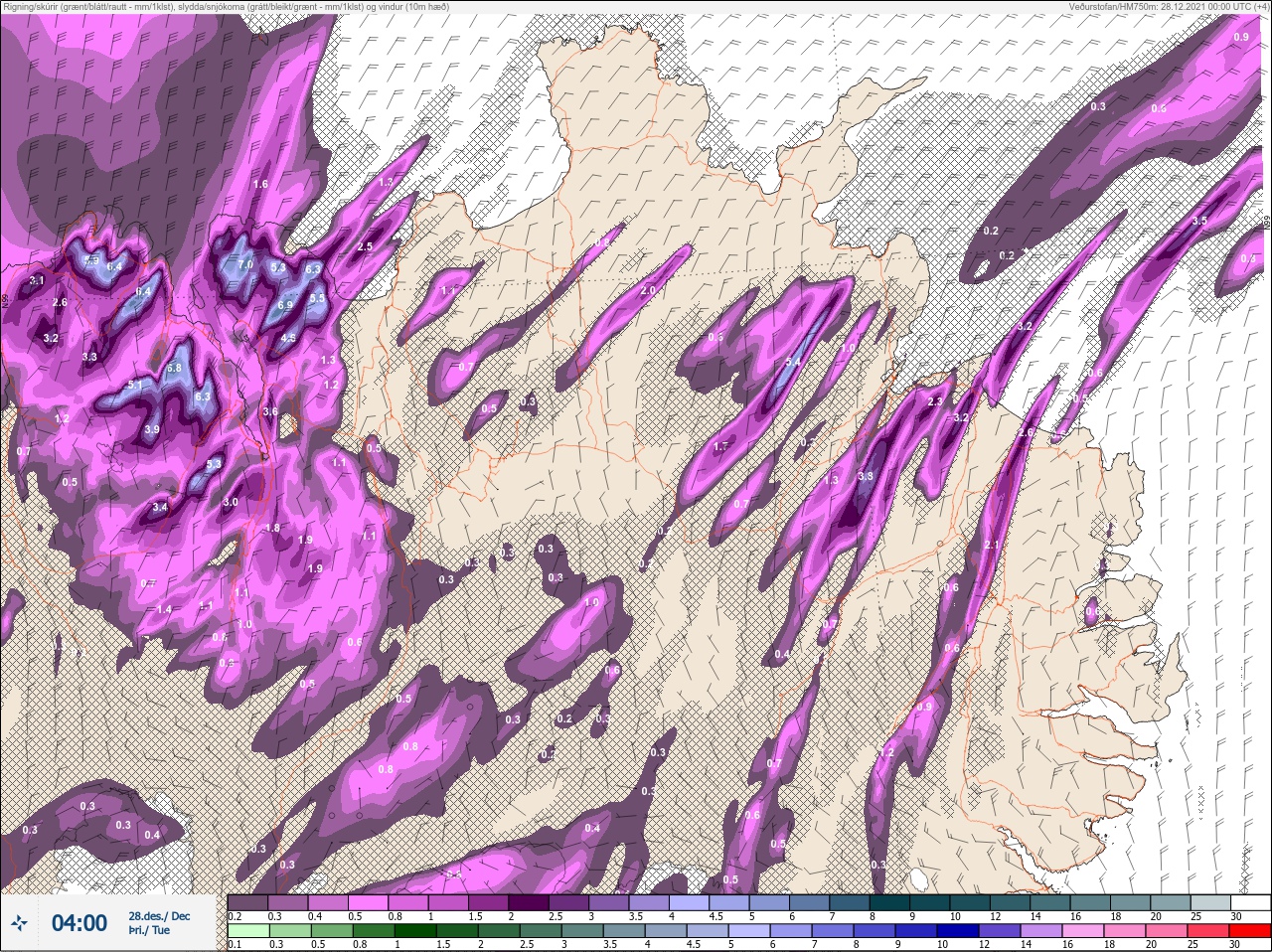Click the "28.des./ Dec" date text
The width and height of the screenshot is (1272, 952).
coord(159,916)
